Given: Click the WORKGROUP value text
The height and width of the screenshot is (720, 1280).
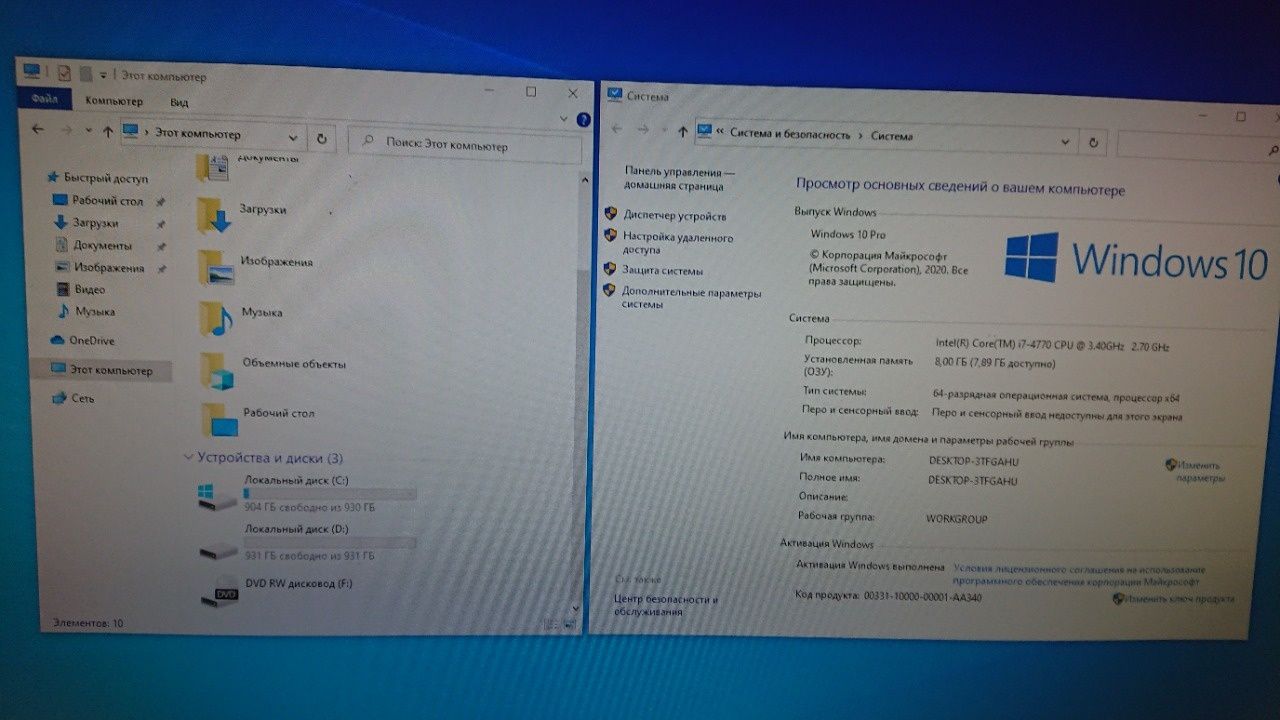Looking at the screenshot, I should [957, 519].
